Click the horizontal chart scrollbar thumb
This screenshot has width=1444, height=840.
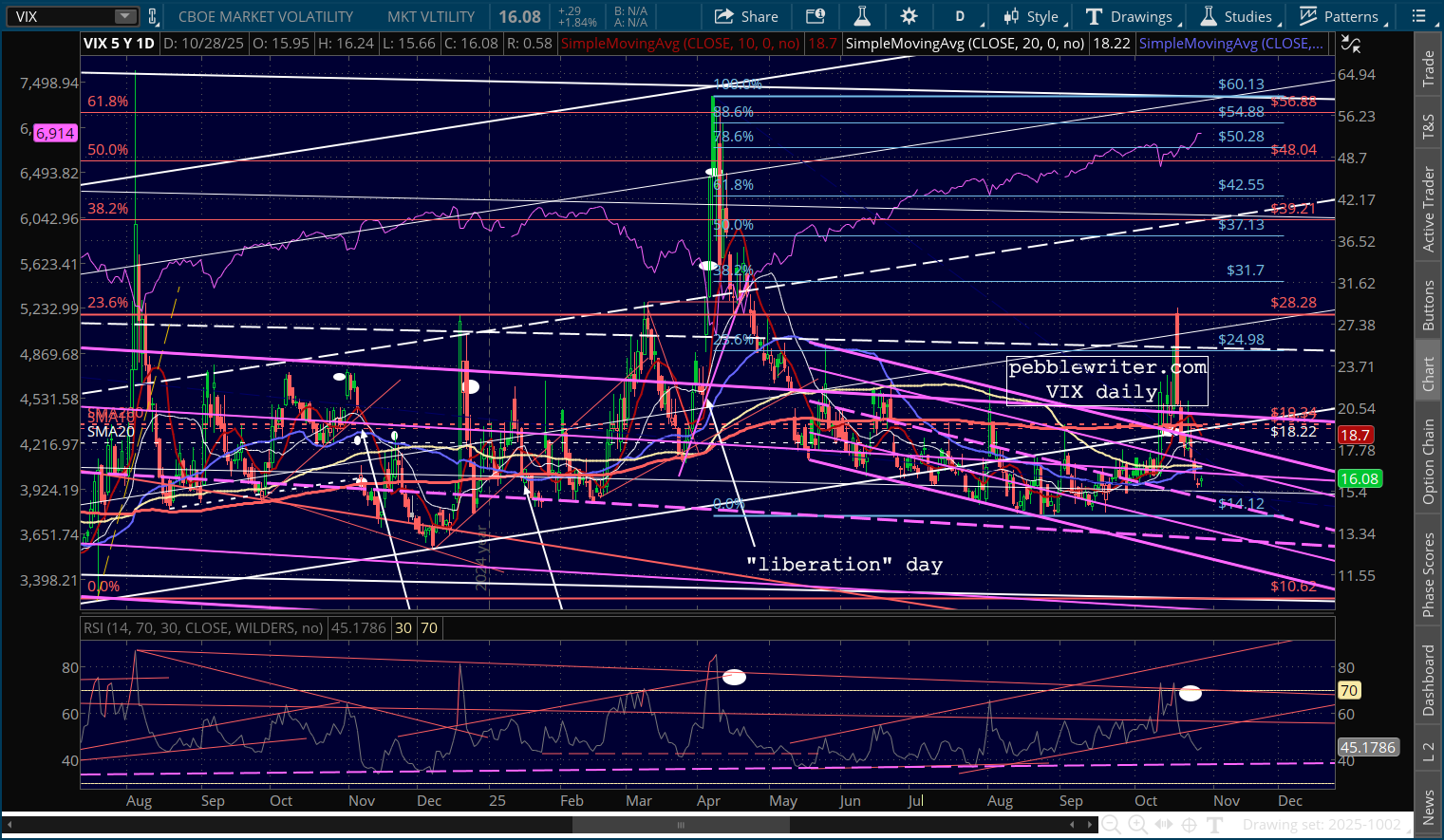(681, 825)
